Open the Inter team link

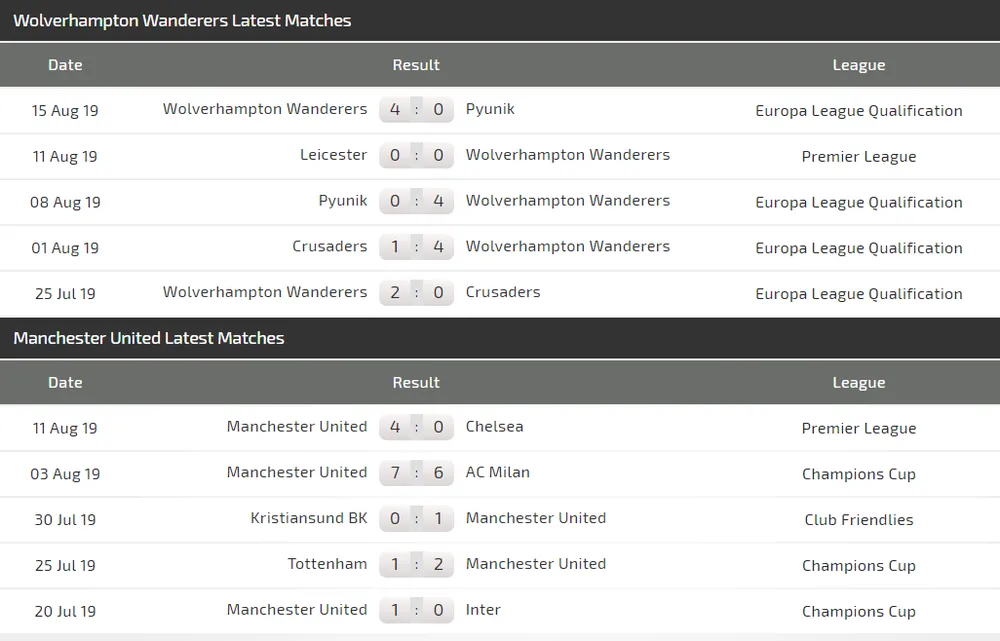tap(483, 610)
